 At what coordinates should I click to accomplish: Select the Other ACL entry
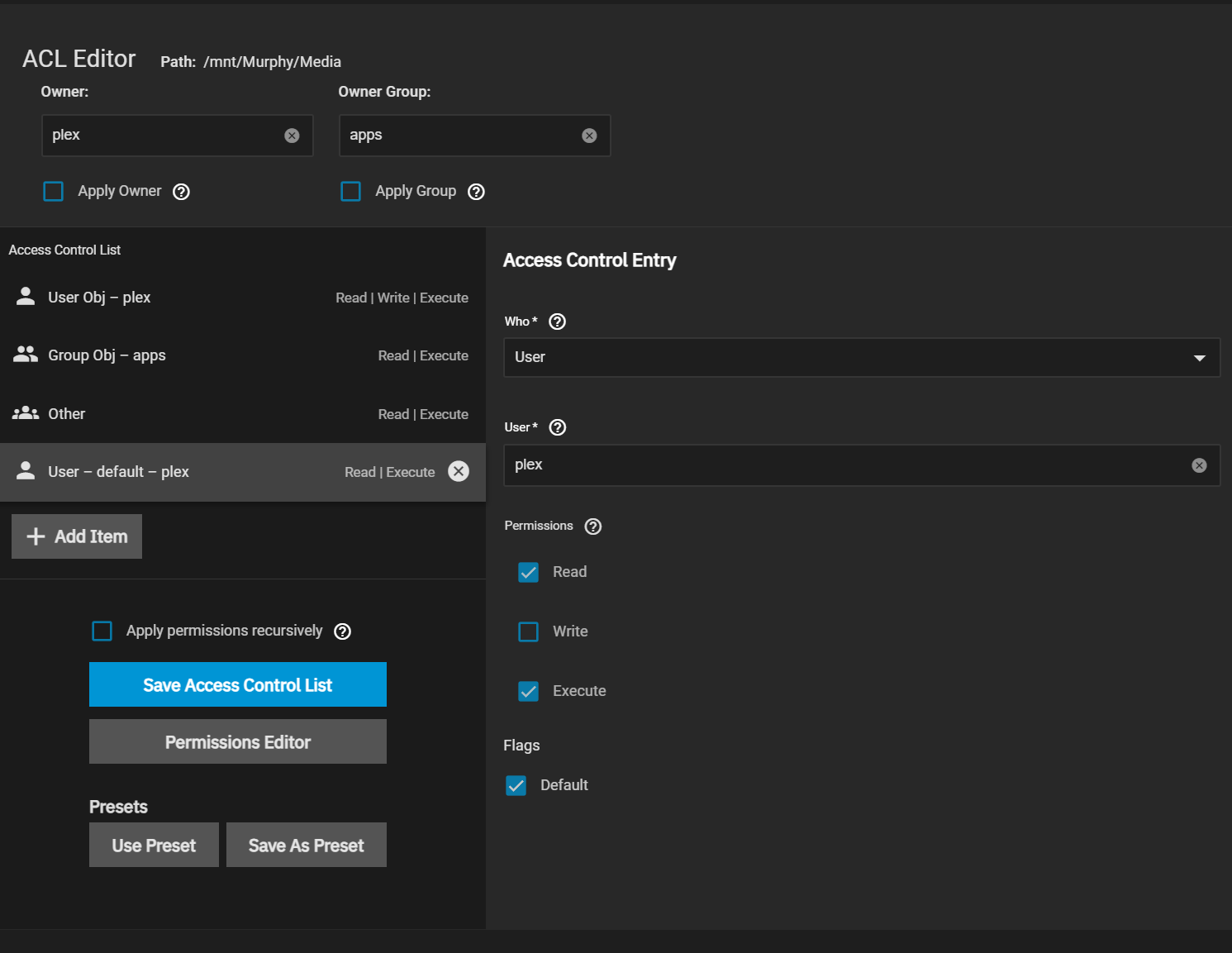[243, 413]
